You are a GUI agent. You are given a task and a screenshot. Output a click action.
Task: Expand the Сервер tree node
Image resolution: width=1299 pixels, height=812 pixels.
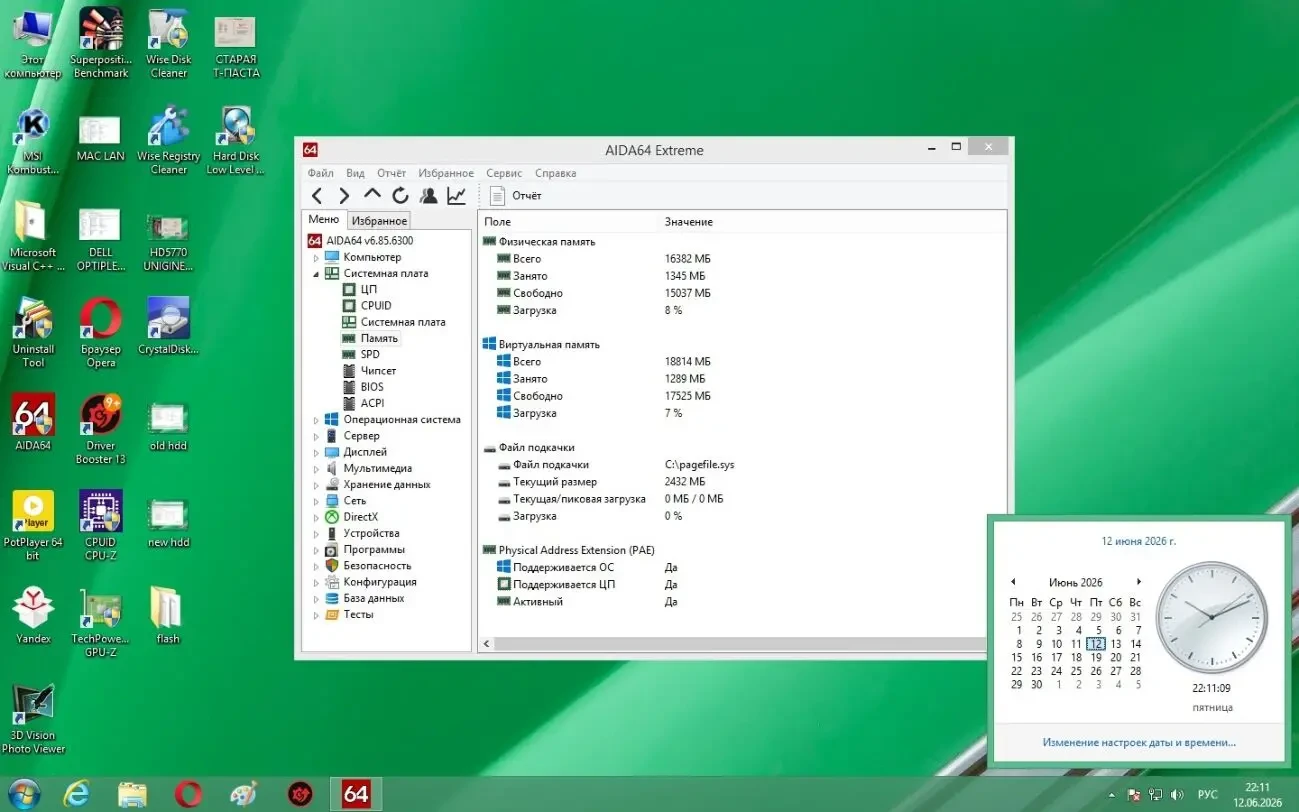317,436
